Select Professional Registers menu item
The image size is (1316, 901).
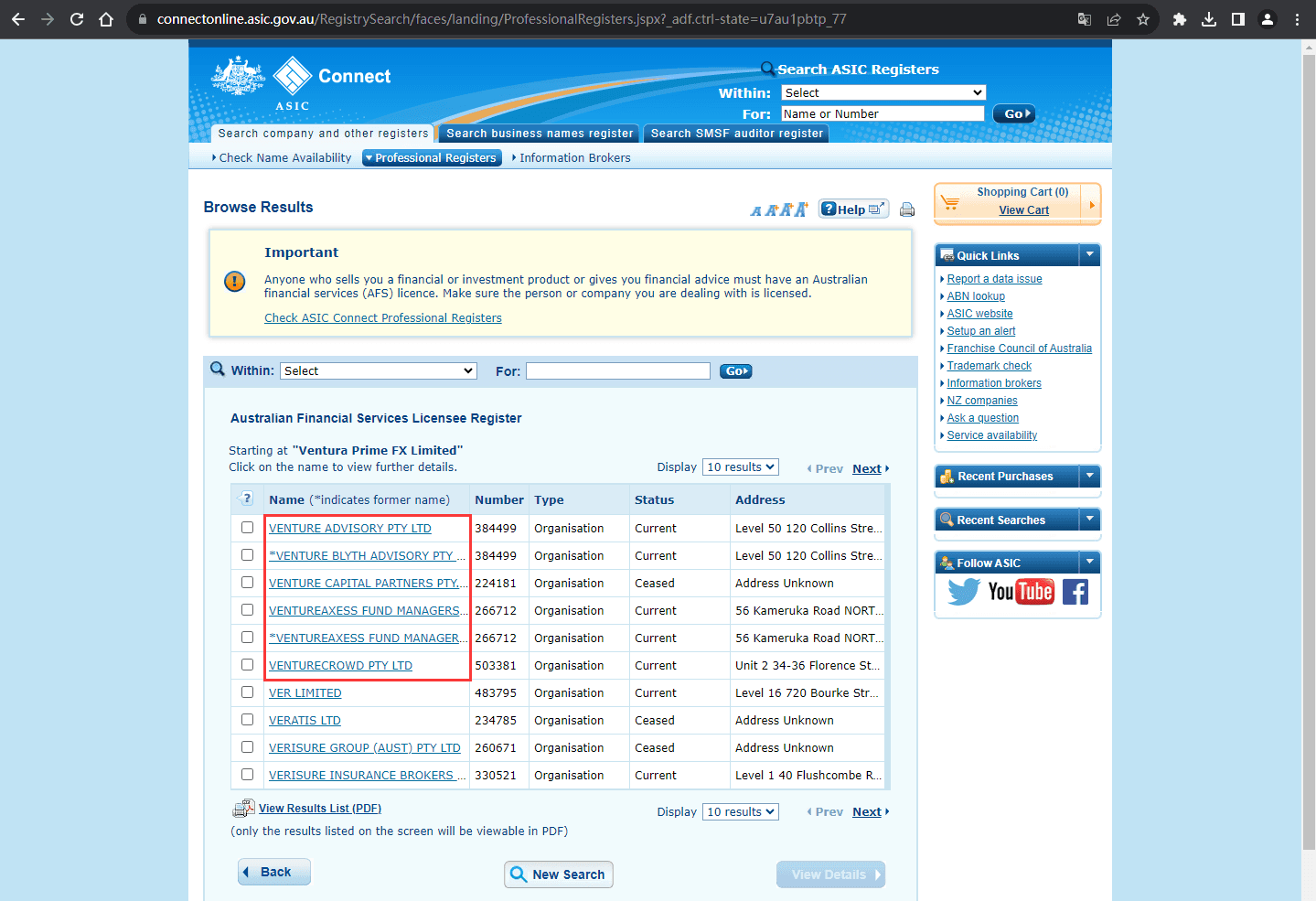pos(433,158)
